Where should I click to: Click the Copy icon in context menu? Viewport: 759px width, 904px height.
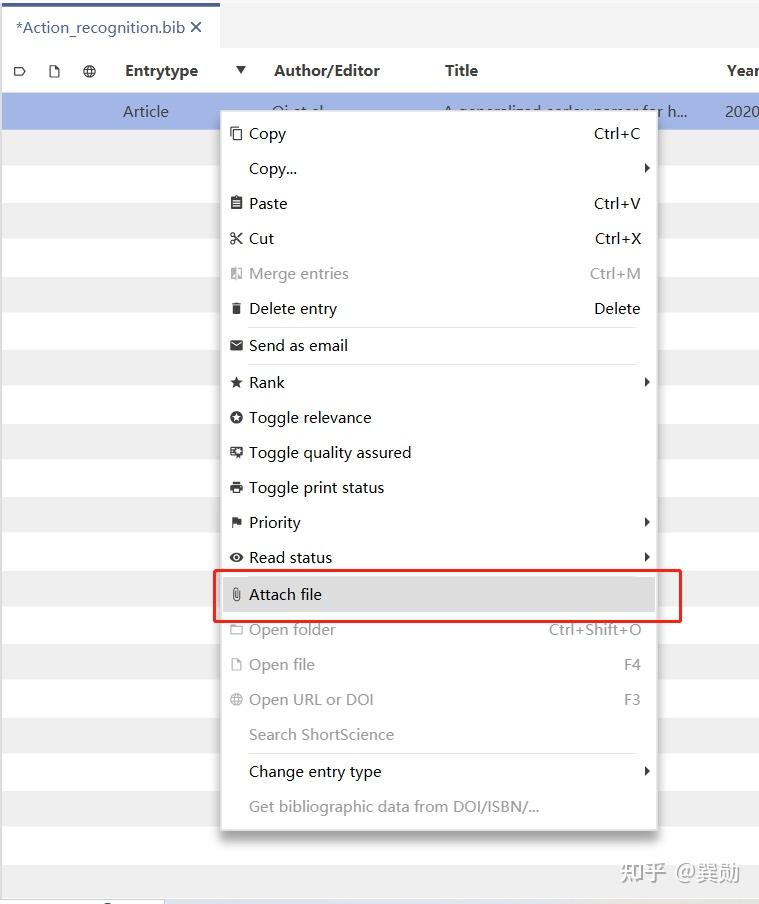[237, 134]
